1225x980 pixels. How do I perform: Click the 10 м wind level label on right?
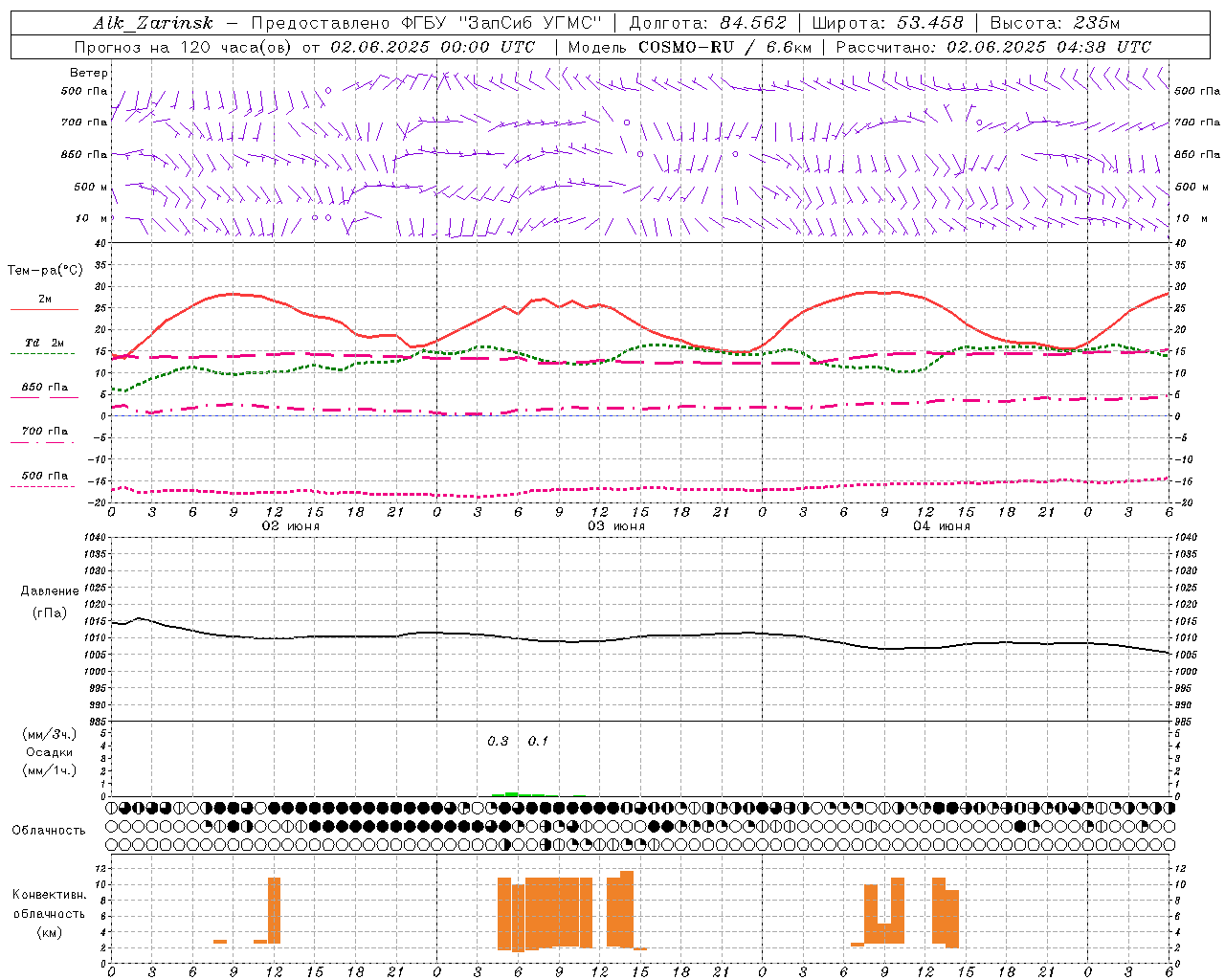(1192, 218)
